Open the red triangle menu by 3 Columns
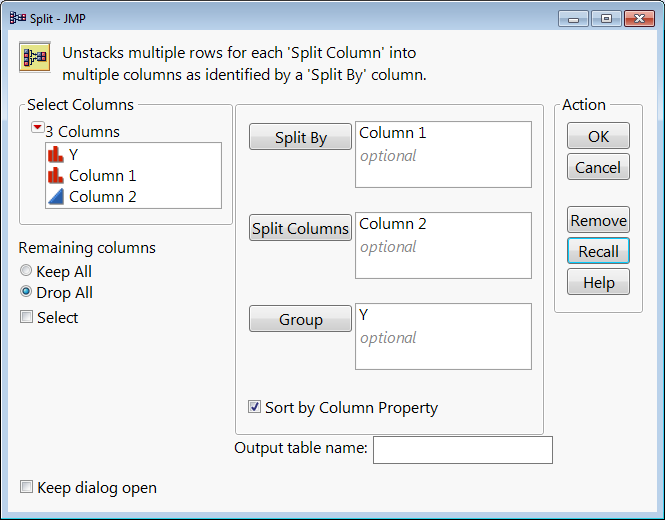Viewport: 665px width, 520px height. click(37, 129)
